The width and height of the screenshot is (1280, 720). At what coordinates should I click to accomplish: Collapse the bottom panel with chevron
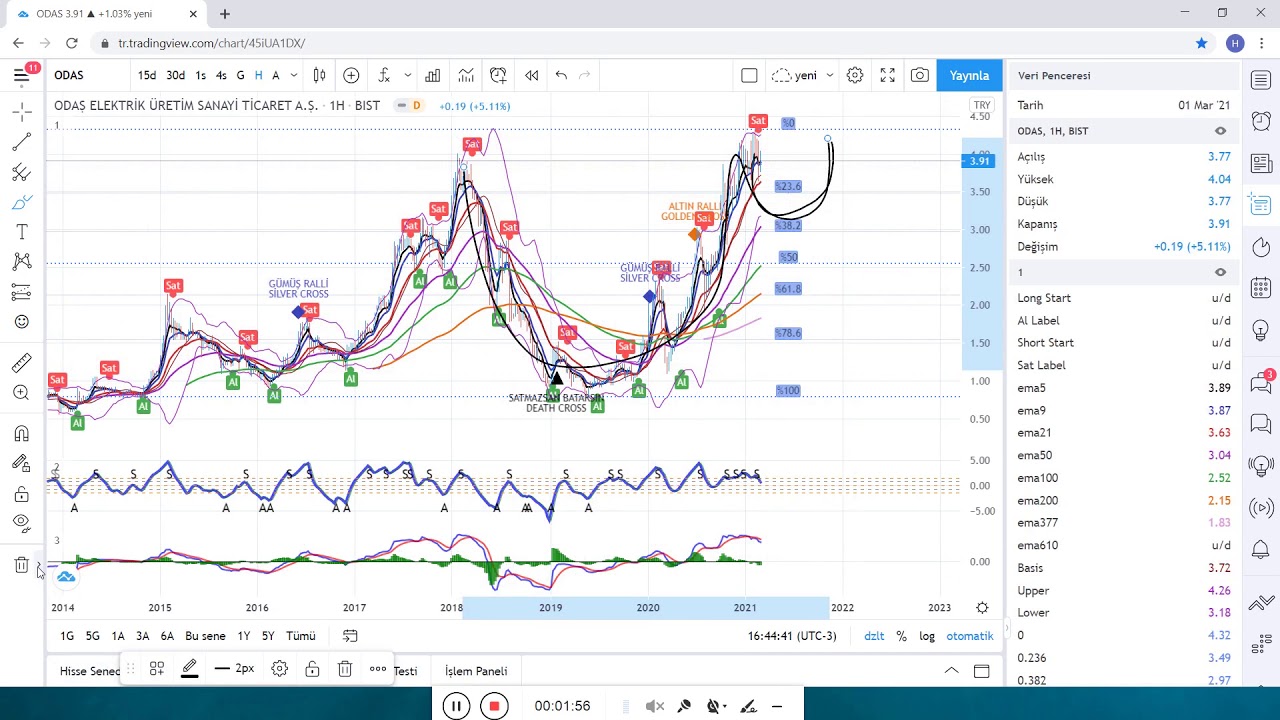pos(951,671)
